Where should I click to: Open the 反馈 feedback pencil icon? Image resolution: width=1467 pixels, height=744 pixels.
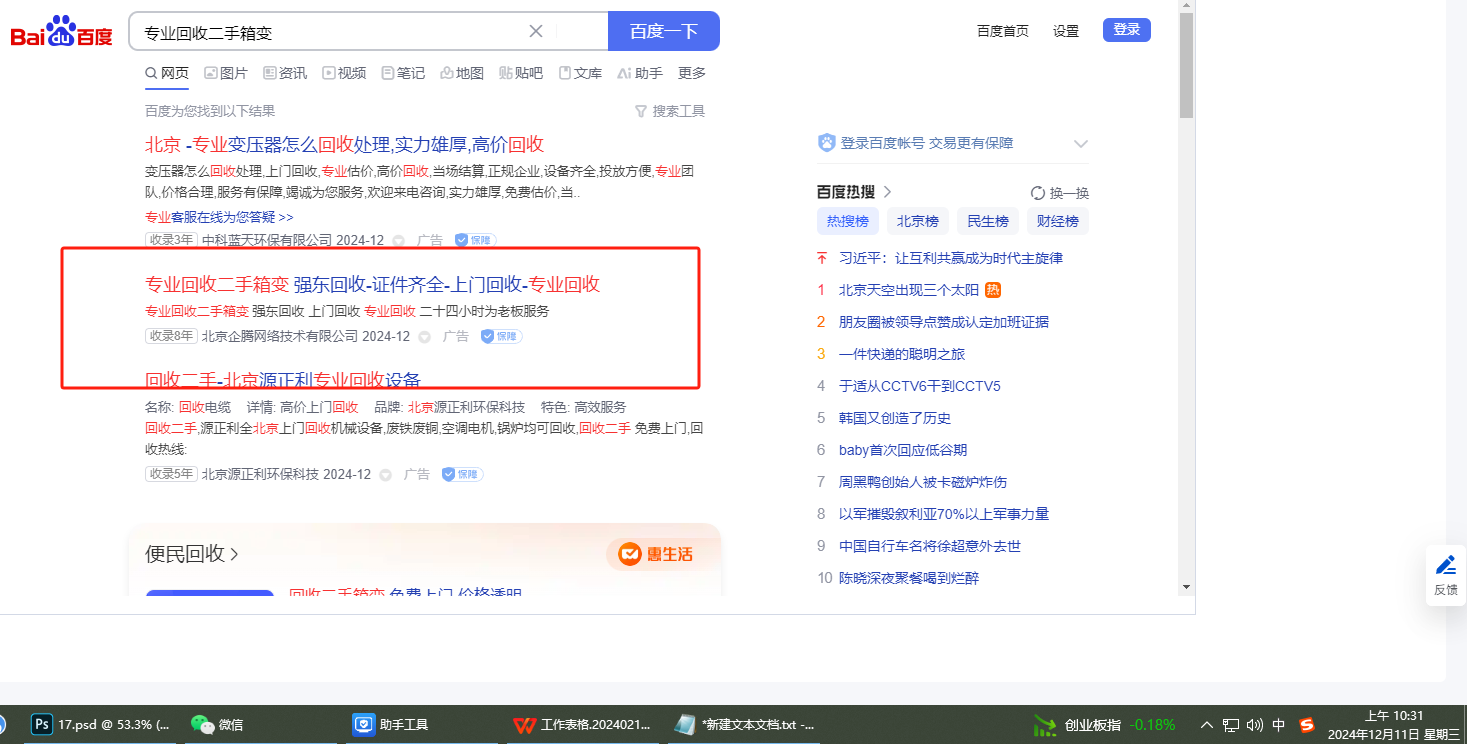click(x=1445, y=565)
